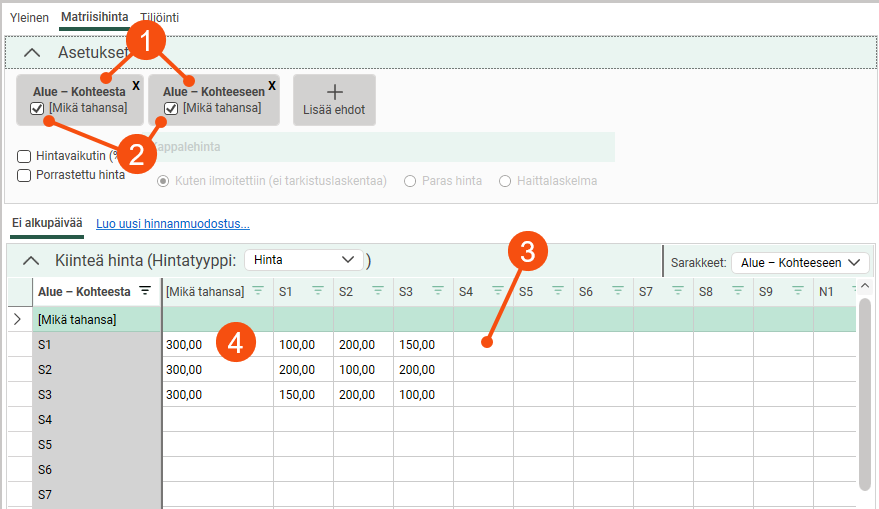The image size is (879, 509).
Task: Click the vertical scrollbar of the price table
Action: [x=865, y=390]
